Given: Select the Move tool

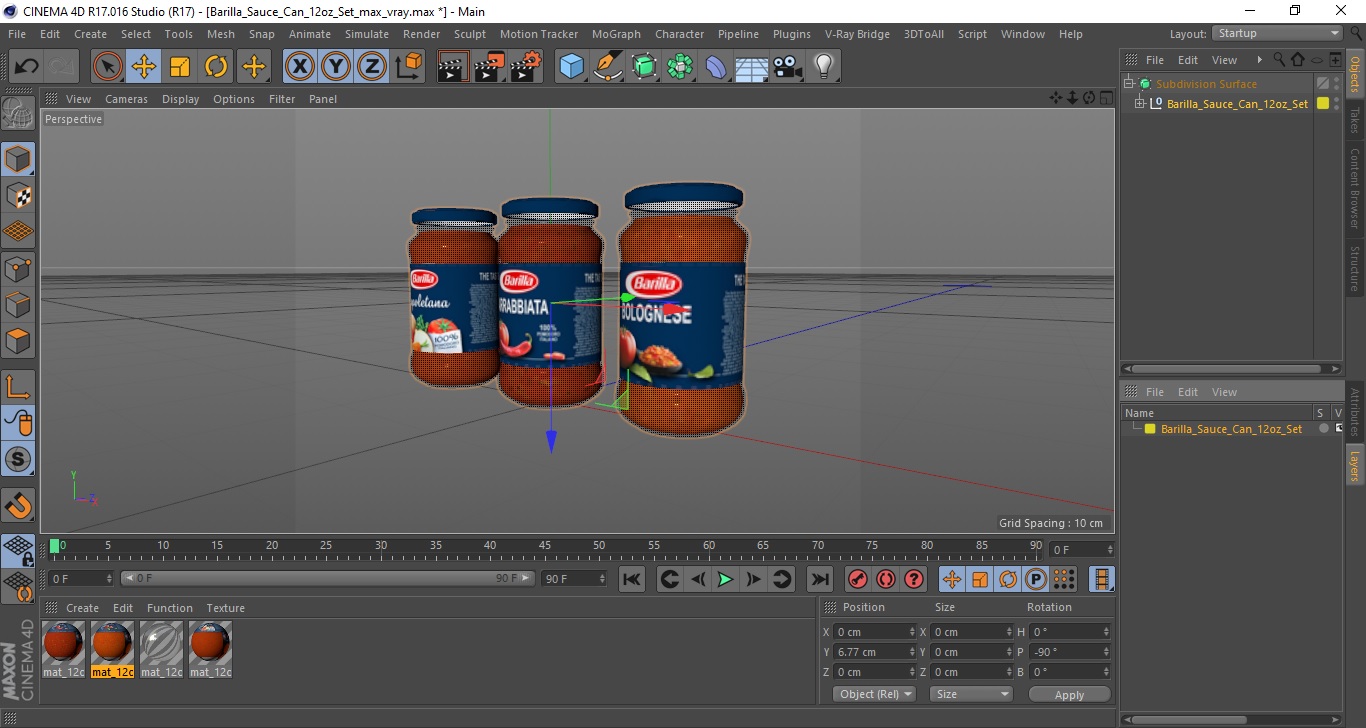Looking at the screenshot, I should point(144,67).
